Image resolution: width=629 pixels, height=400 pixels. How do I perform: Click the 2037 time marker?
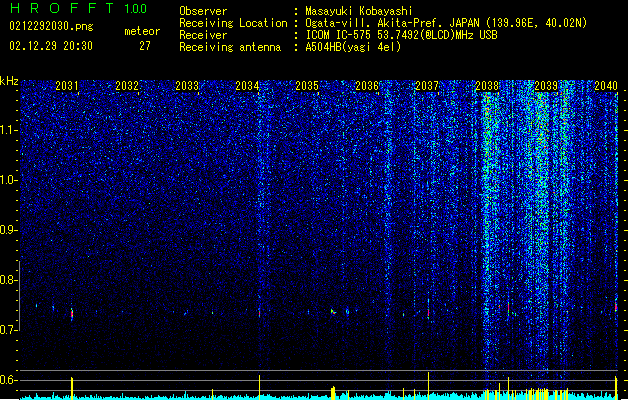coord(427,86)
